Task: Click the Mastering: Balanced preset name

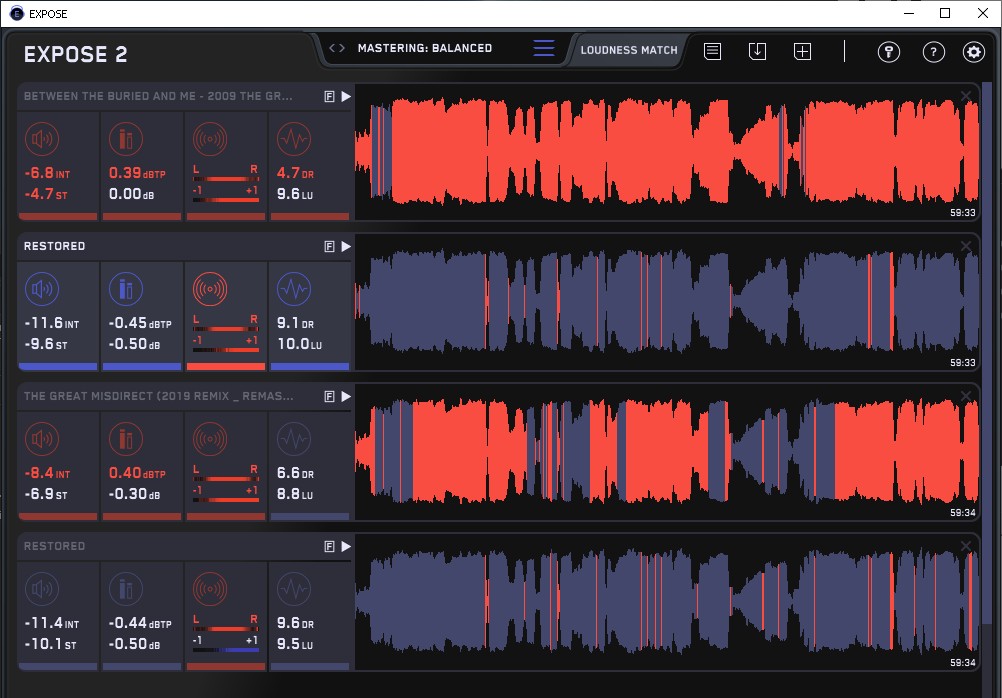Action: pyautogui.click(x=425, y=48)
